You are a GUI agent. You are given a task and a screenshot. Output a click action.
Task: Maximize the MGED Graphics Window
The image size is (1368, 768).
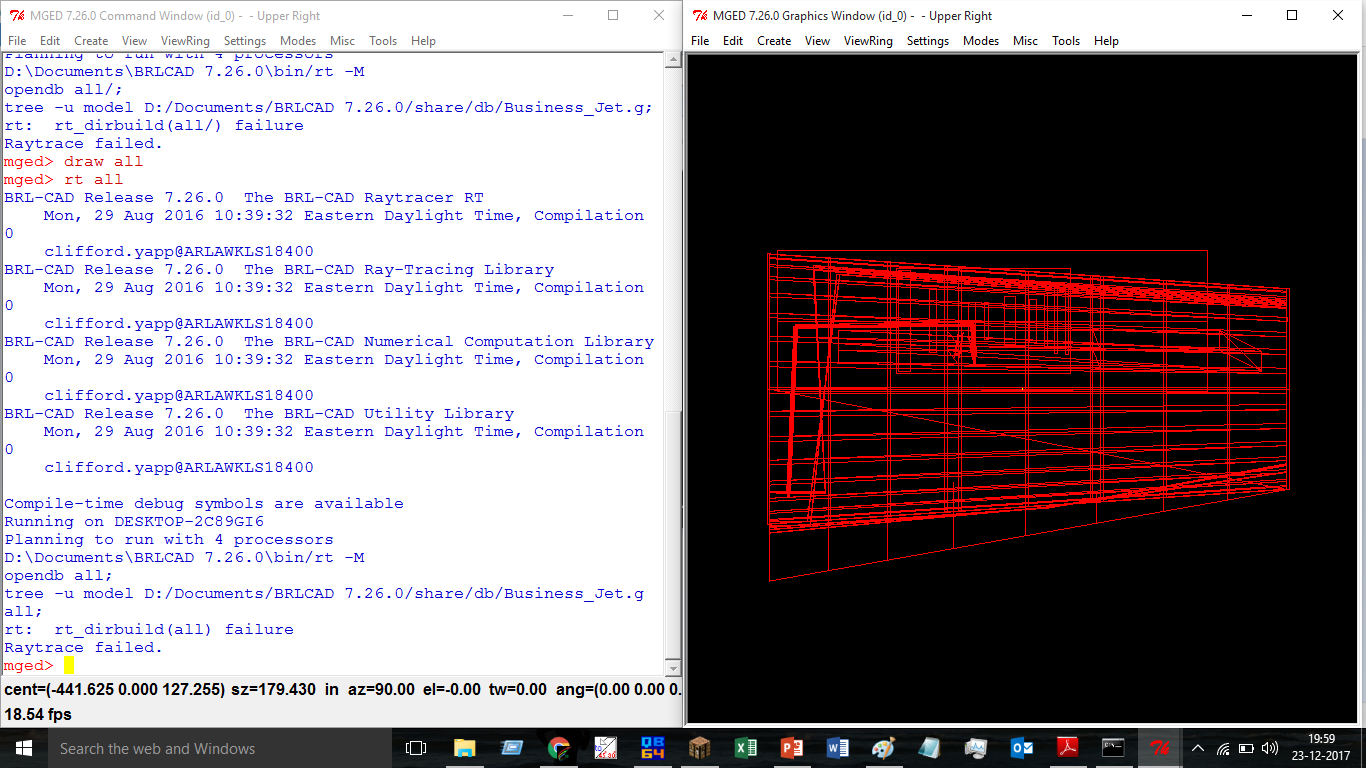[x=1292, y=15]
